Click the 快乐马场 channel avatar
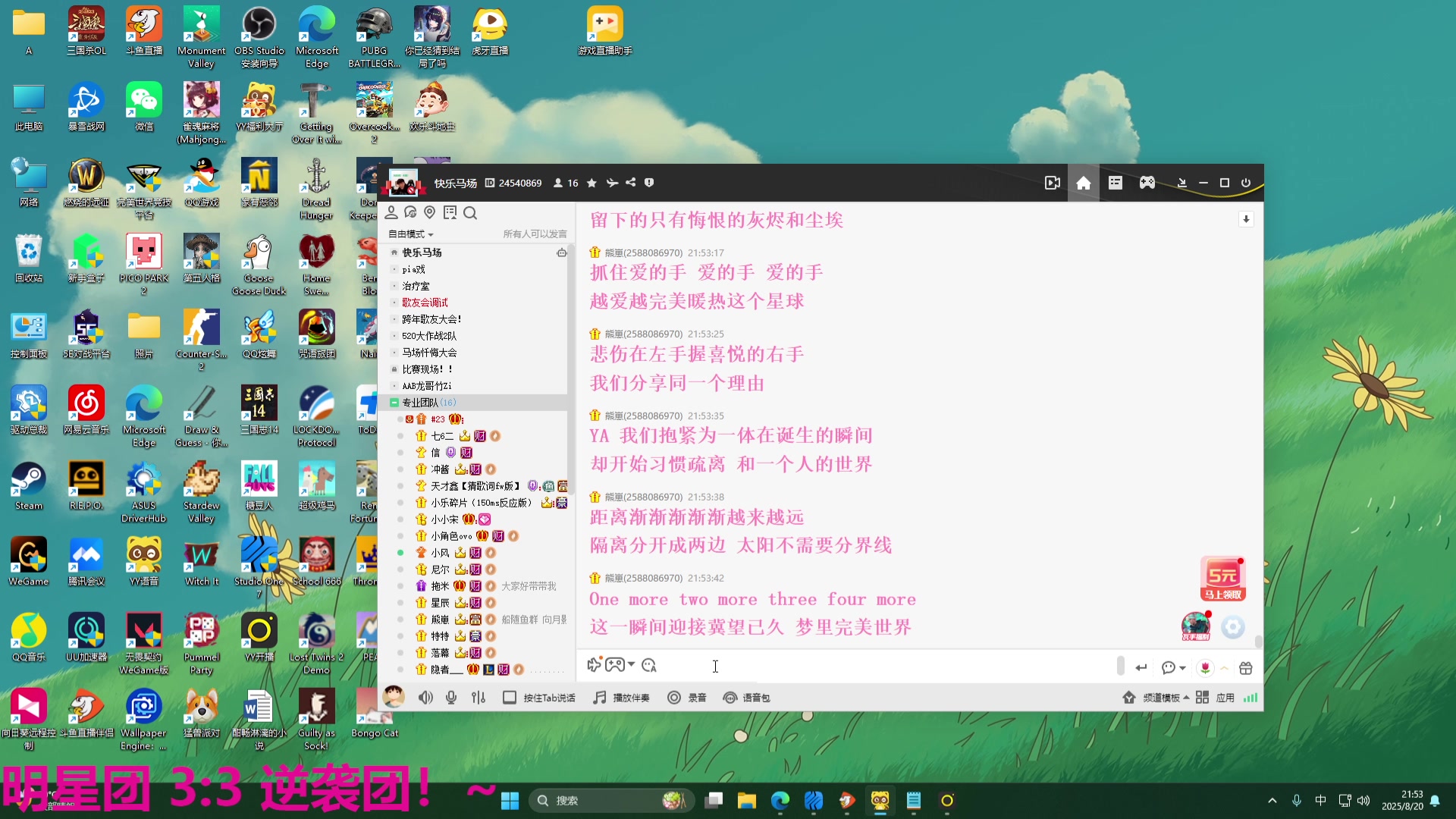Screen dimensions: 1456x819 403,183
